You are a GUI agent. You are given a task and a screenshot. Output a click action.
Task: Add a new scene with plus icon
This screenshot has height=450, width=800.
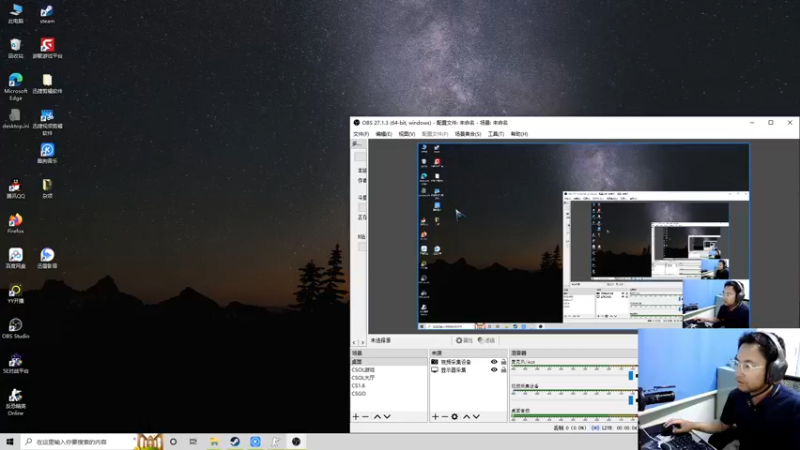[x=356, y=416]
